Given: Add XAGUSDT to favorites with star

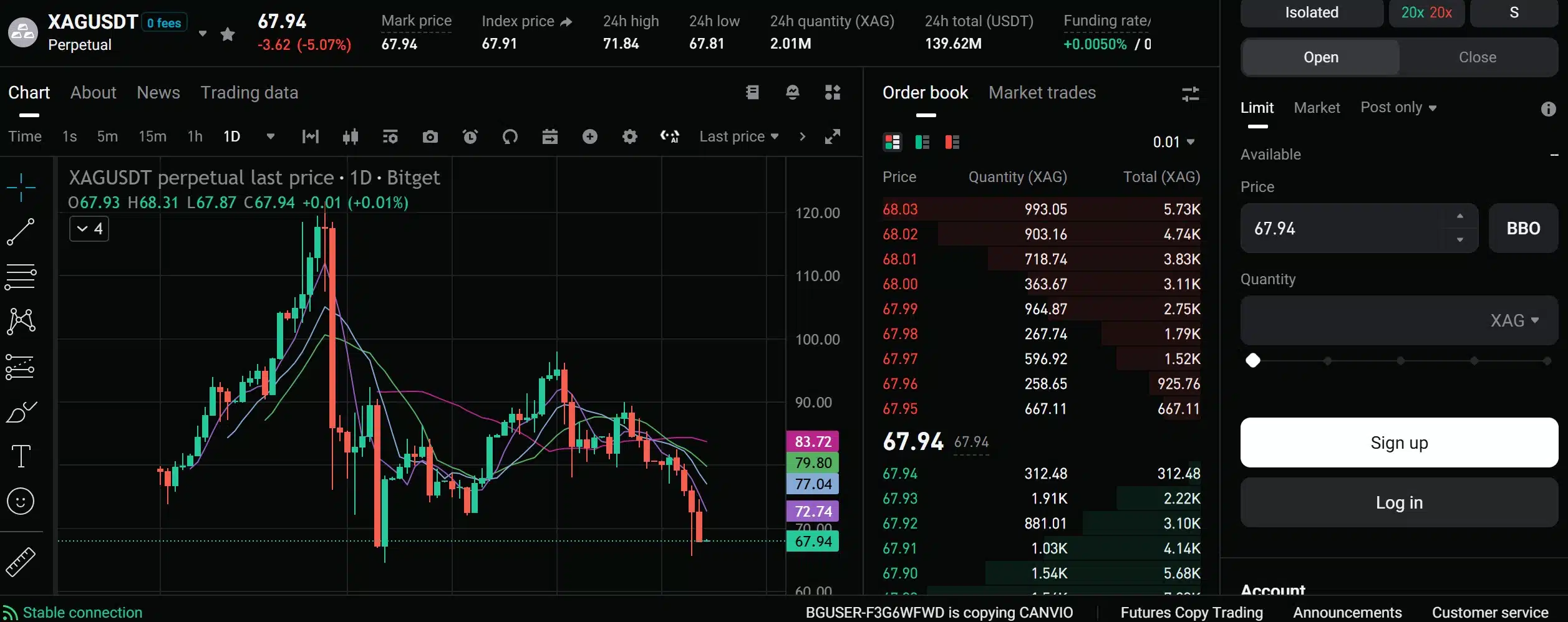Looking at the screenshot, I should (x=228, y=34).
